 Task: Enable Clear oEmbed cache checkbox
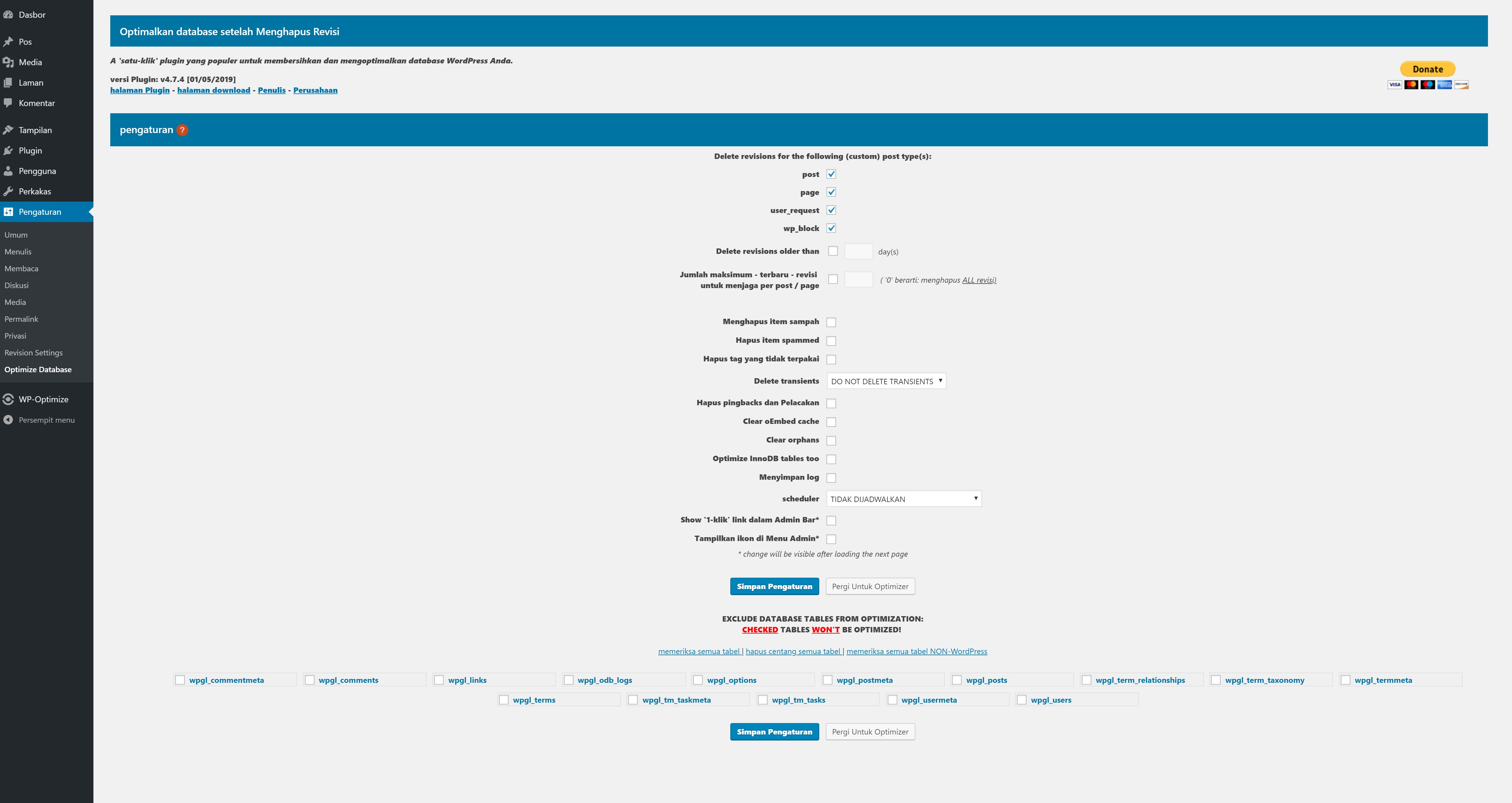pos(831,422)
